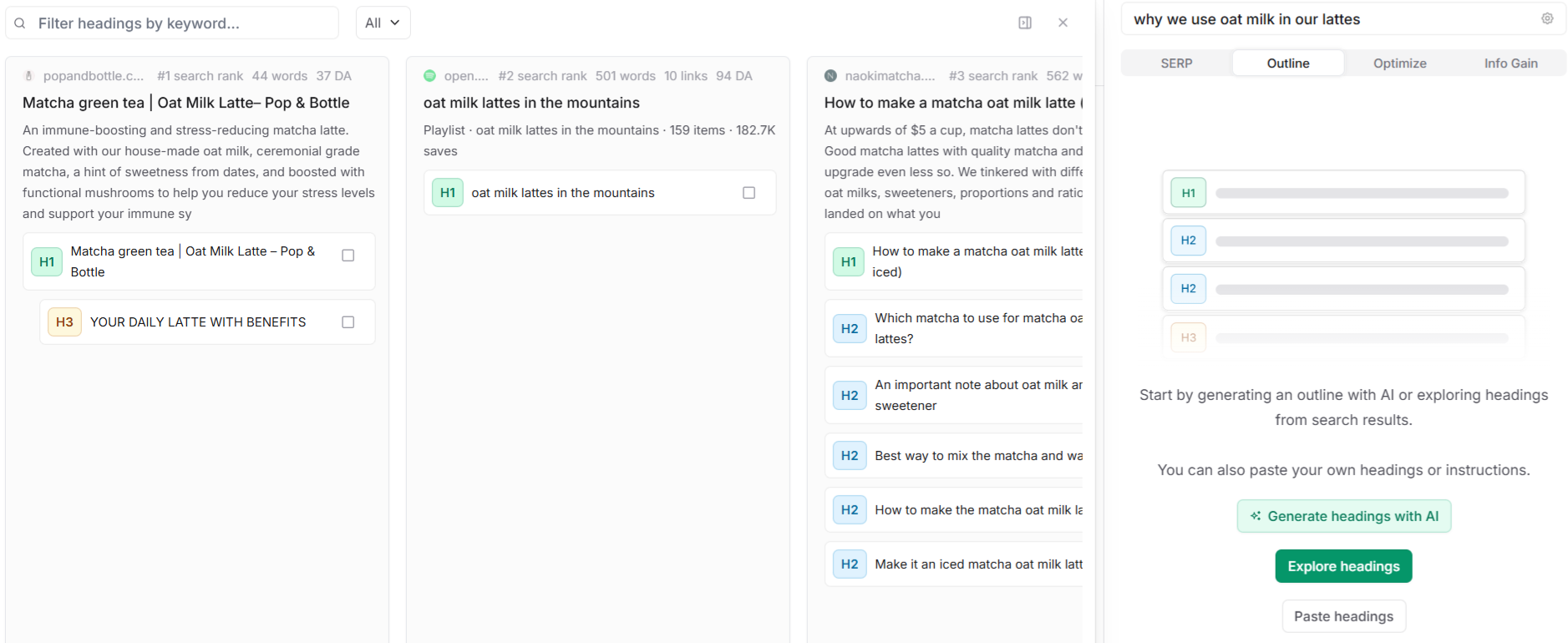Click the popandbottle.c... domain label
Image resolution: width=1568 pixels, height=643 pixels.
coord(94,76)
